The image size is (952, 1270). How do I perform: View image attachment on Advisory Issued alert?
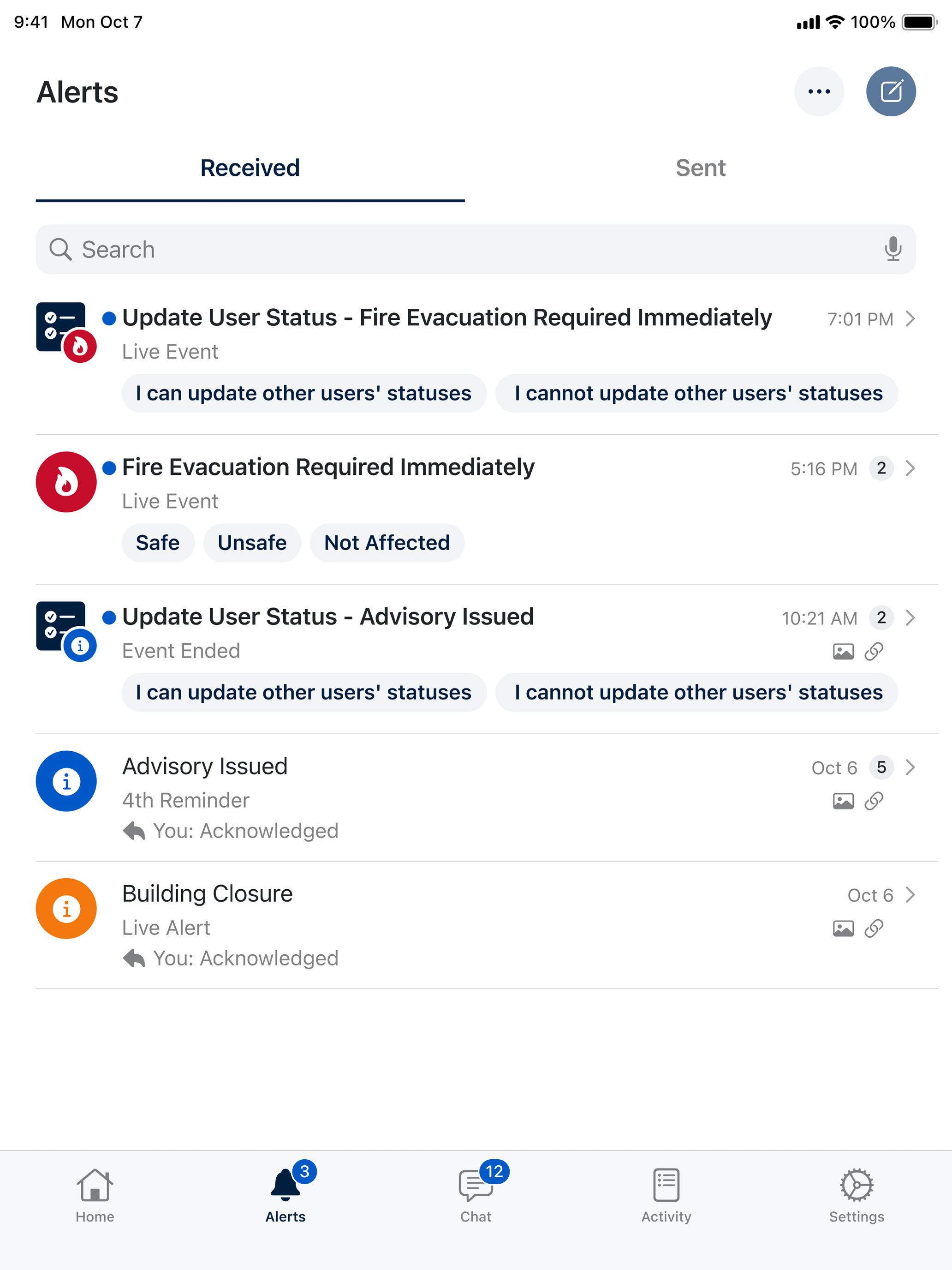point(843,801)
